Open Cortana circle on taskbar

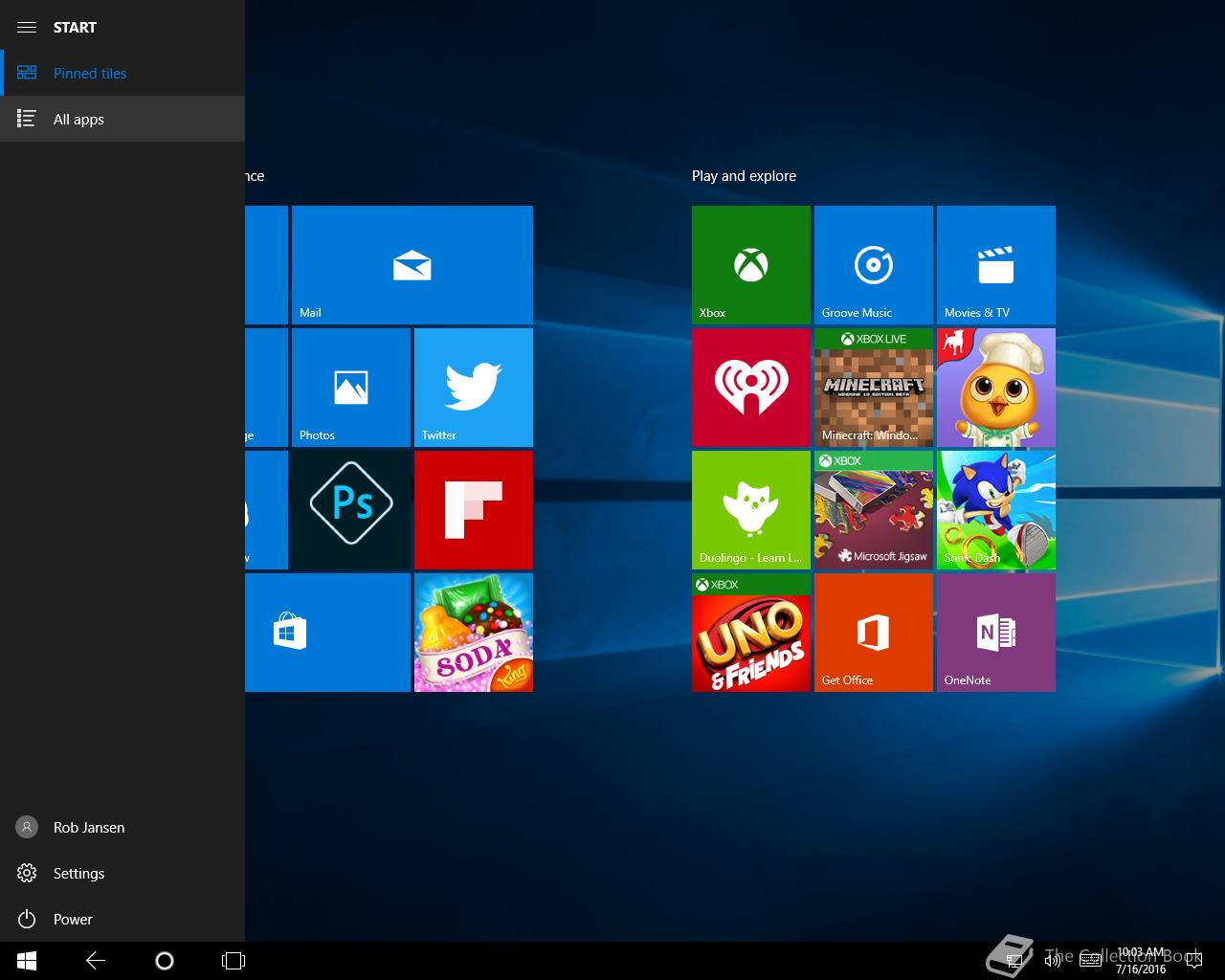click(x=165, y=961)
